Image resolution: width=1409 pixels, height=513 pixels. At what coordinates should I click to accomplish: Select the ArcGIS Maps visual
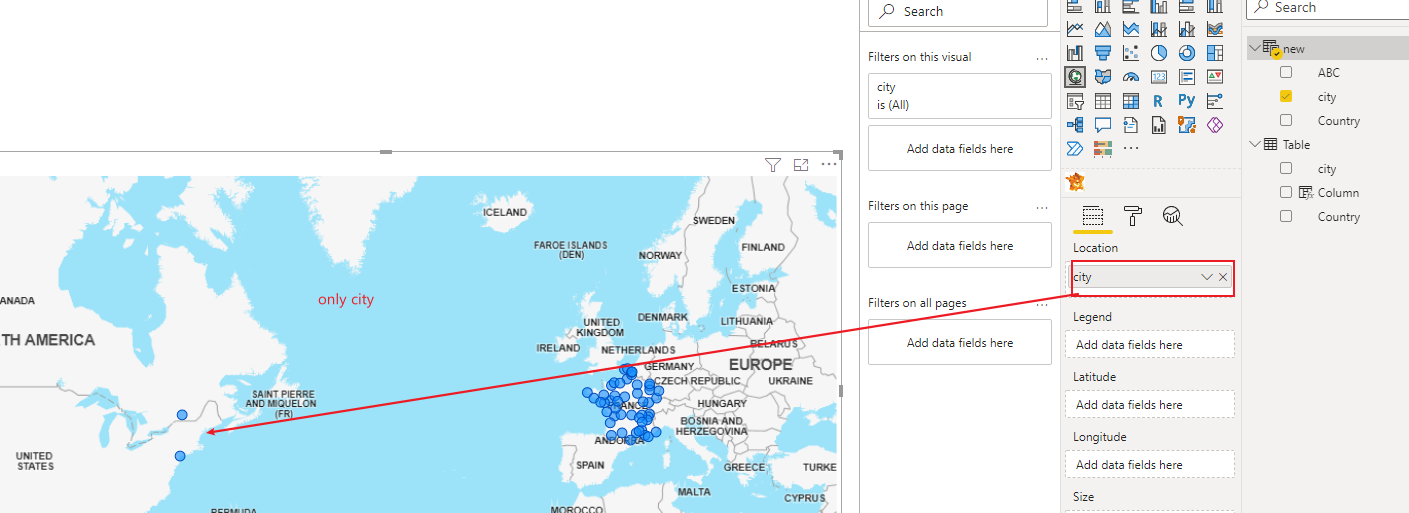coord(1187,125)
